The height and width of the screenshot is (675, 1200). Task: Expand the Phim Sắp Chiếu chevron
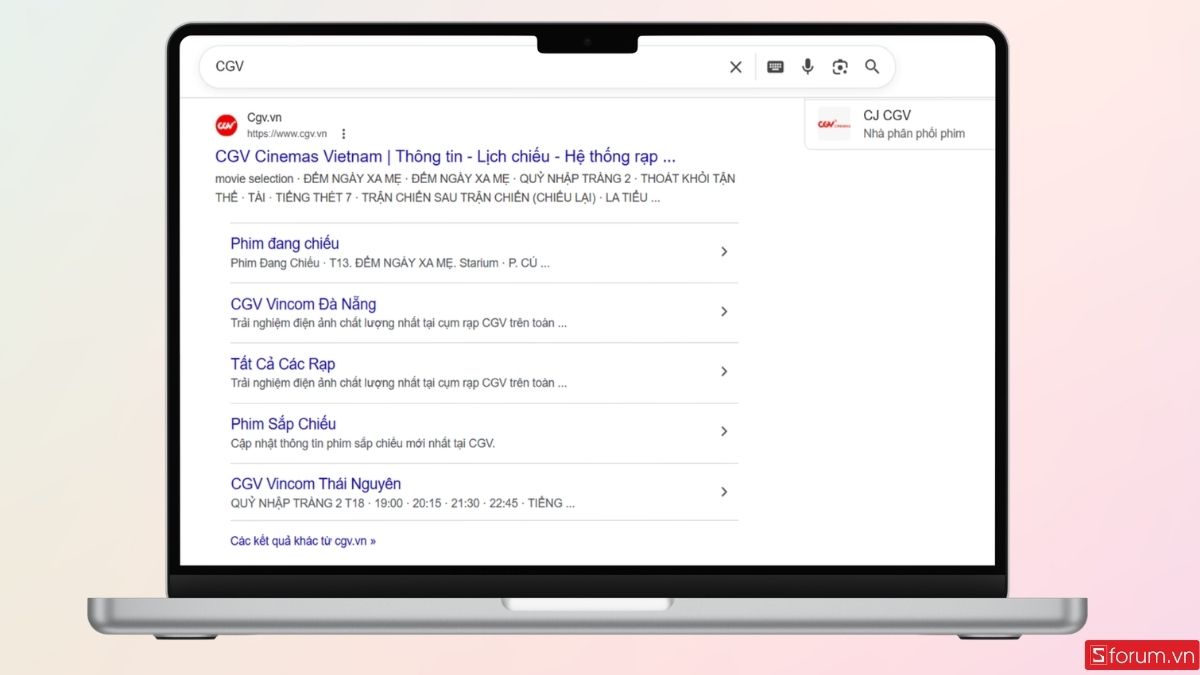click(x=724, y=431)
